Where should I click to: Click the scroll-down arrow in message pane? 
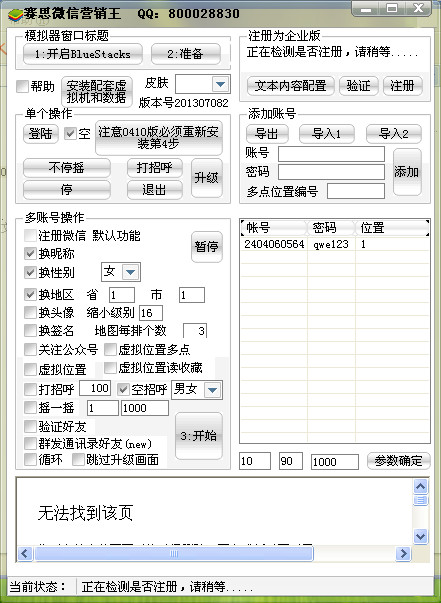click(x=421, y=536)
